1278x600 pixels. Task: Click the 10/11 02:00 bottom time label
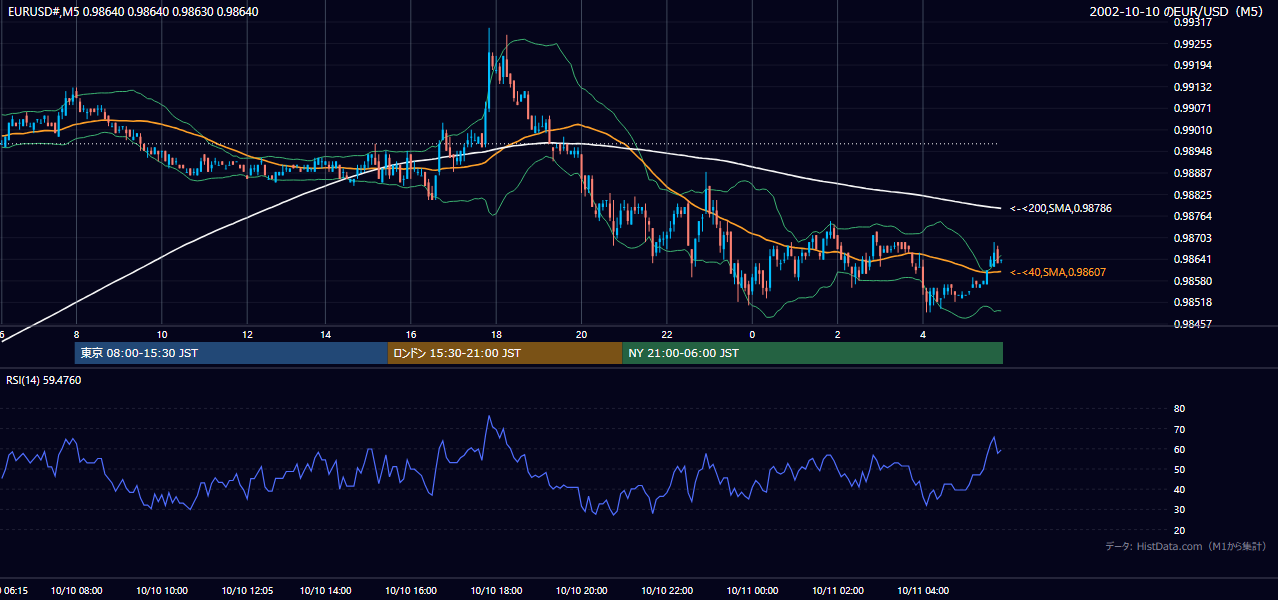837,591
